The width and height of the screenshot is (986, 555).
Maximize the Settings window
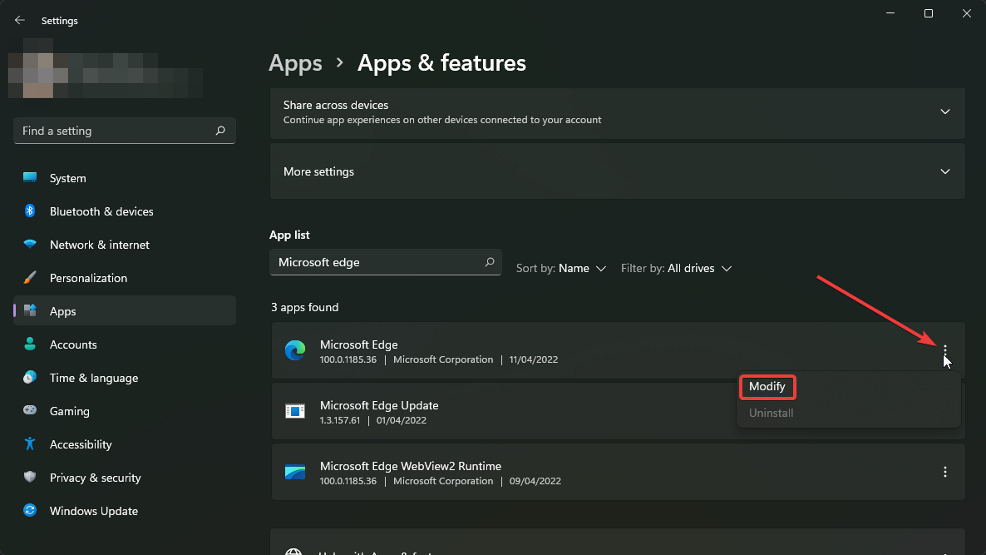pyautogui.click(x=928, y=13)
